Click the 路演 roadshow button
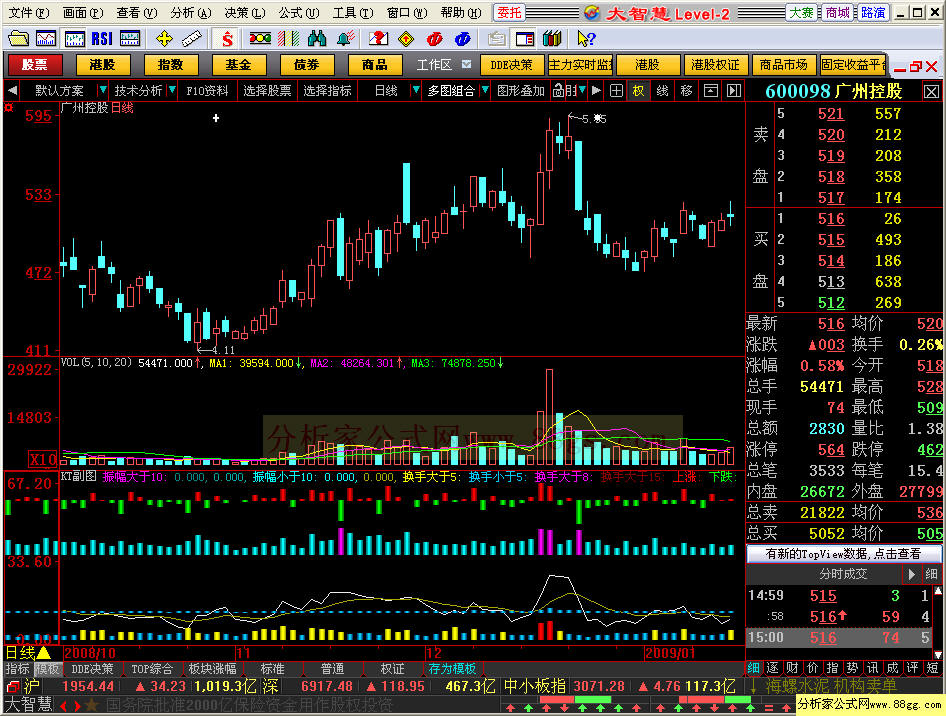Screen dimensions: 946x716 pos(872,13)
